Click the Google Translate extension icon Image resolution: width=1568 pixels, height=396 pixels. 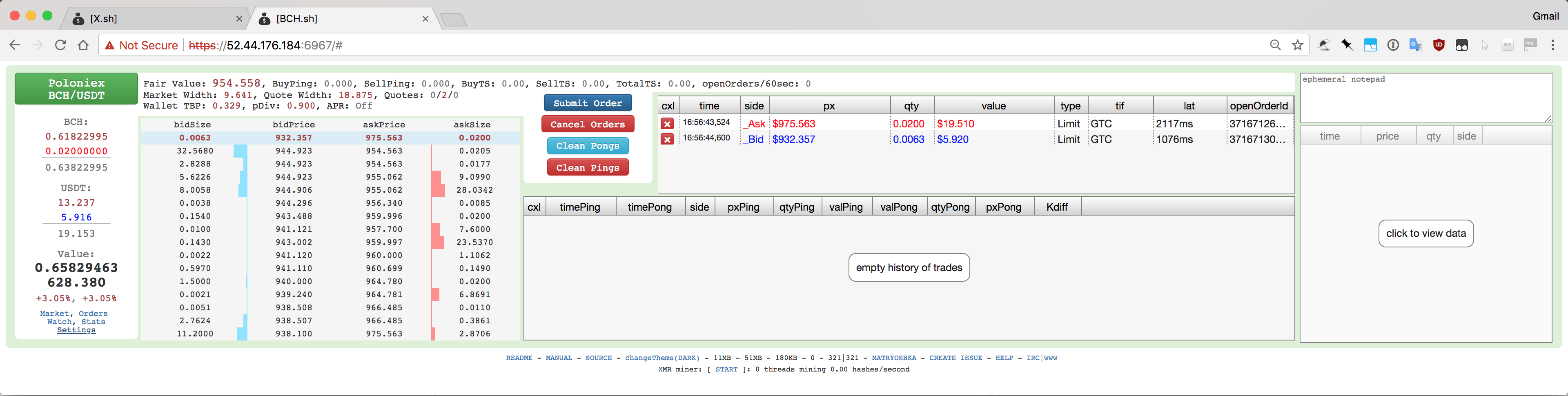click(x=1416, y=45)
